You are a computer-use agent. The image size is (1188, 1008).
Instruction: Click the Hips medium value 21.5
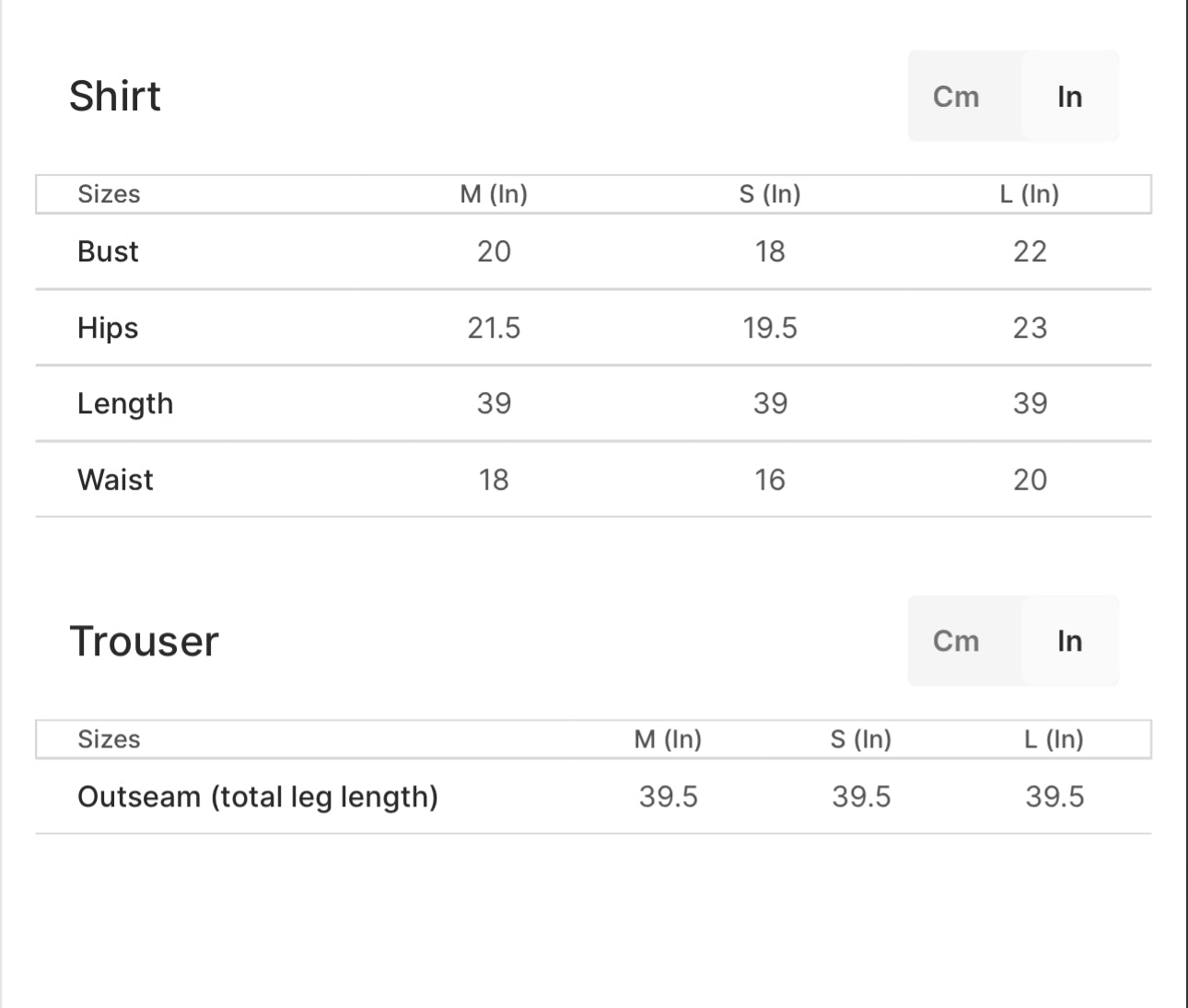pos(494,328)
